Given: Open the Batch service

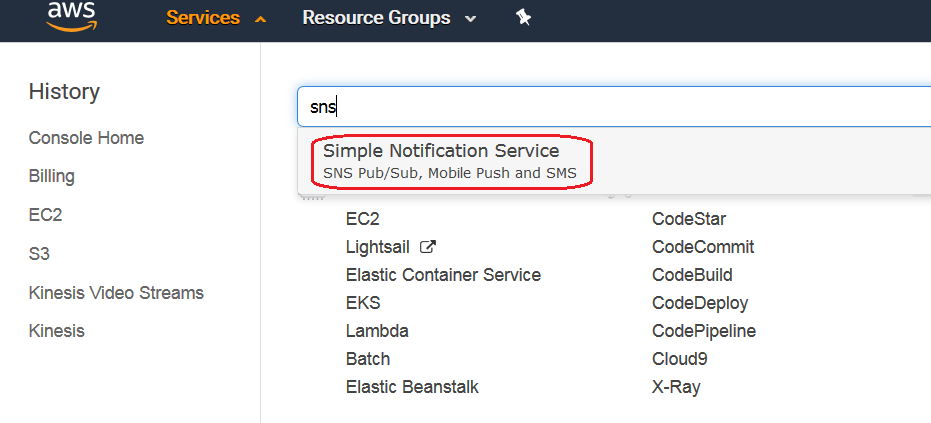Looking at the screenshot, I should click(x=368, y=359).
